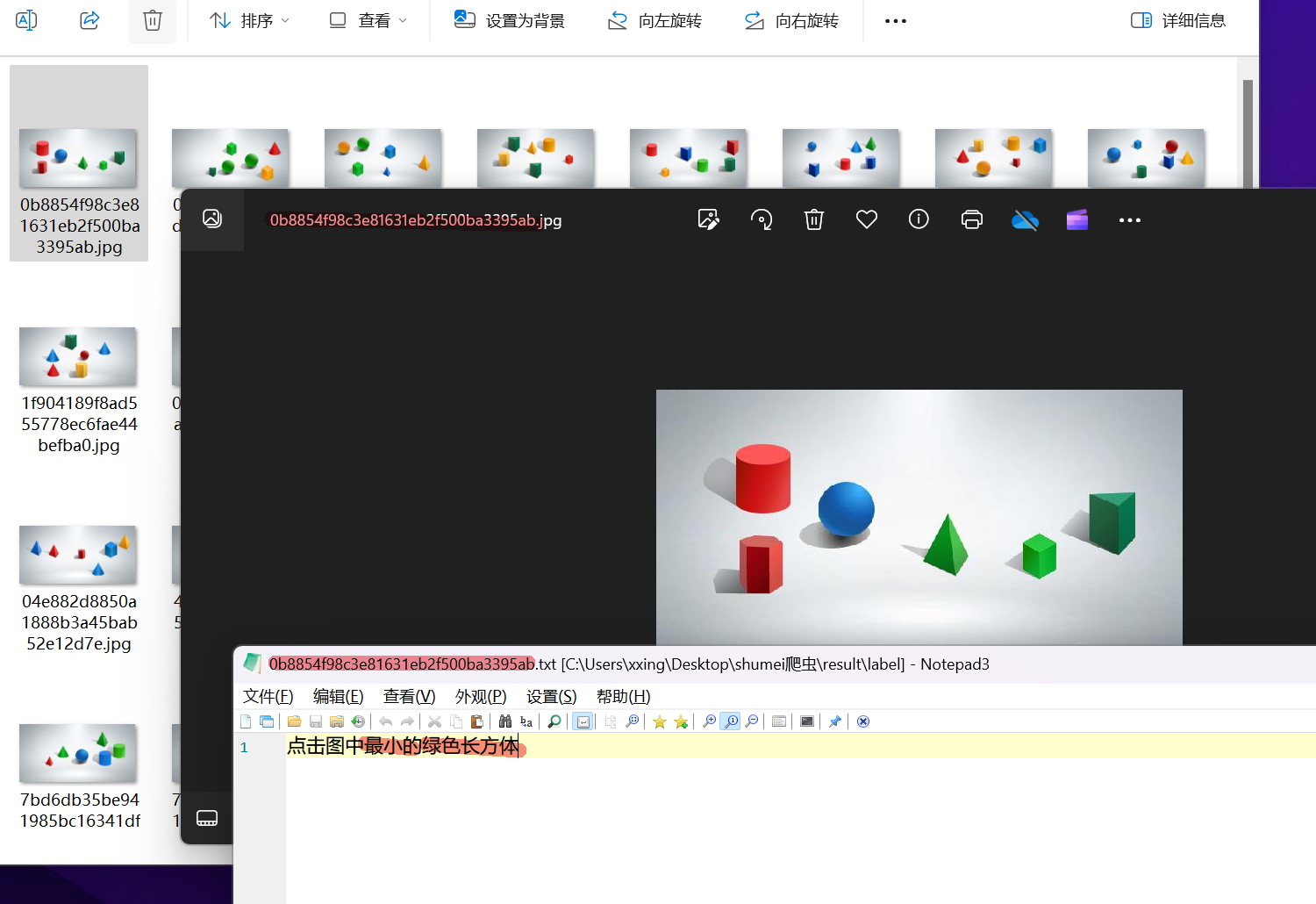This screenshot has height=904, width=1316.
Task: Toggle the favorite heart in Photos
Action: [867, 219]
